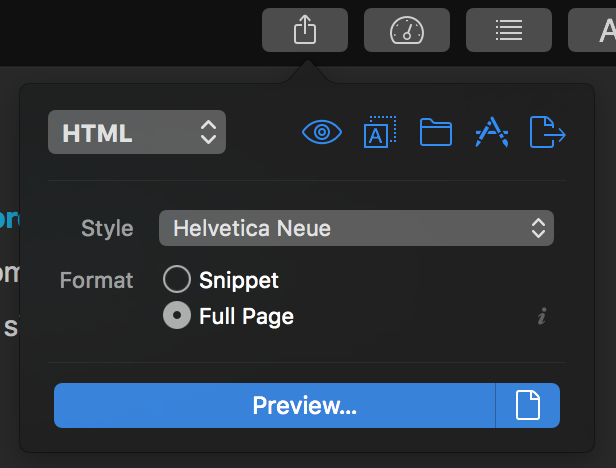Click the Share/Export toolbar icon
This screenshot has height=468, width=616.
[x=305, y=30]
